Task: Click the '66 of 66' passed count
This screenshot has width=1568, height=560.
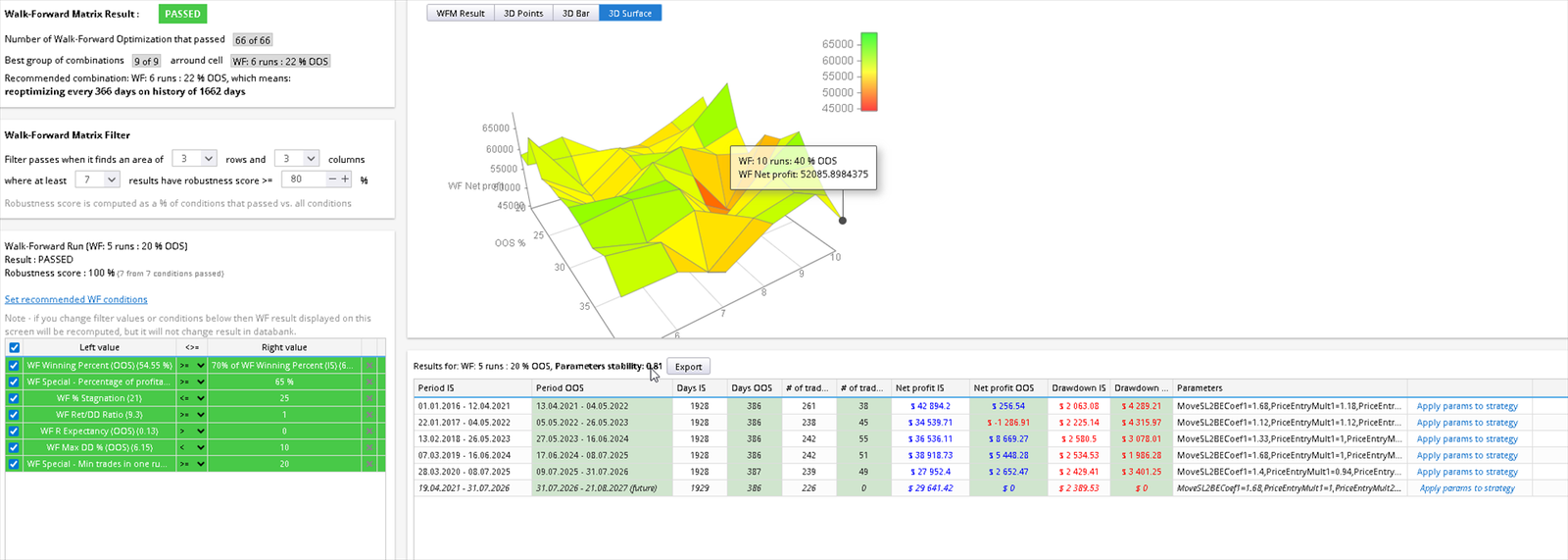Action: [253, 40]
